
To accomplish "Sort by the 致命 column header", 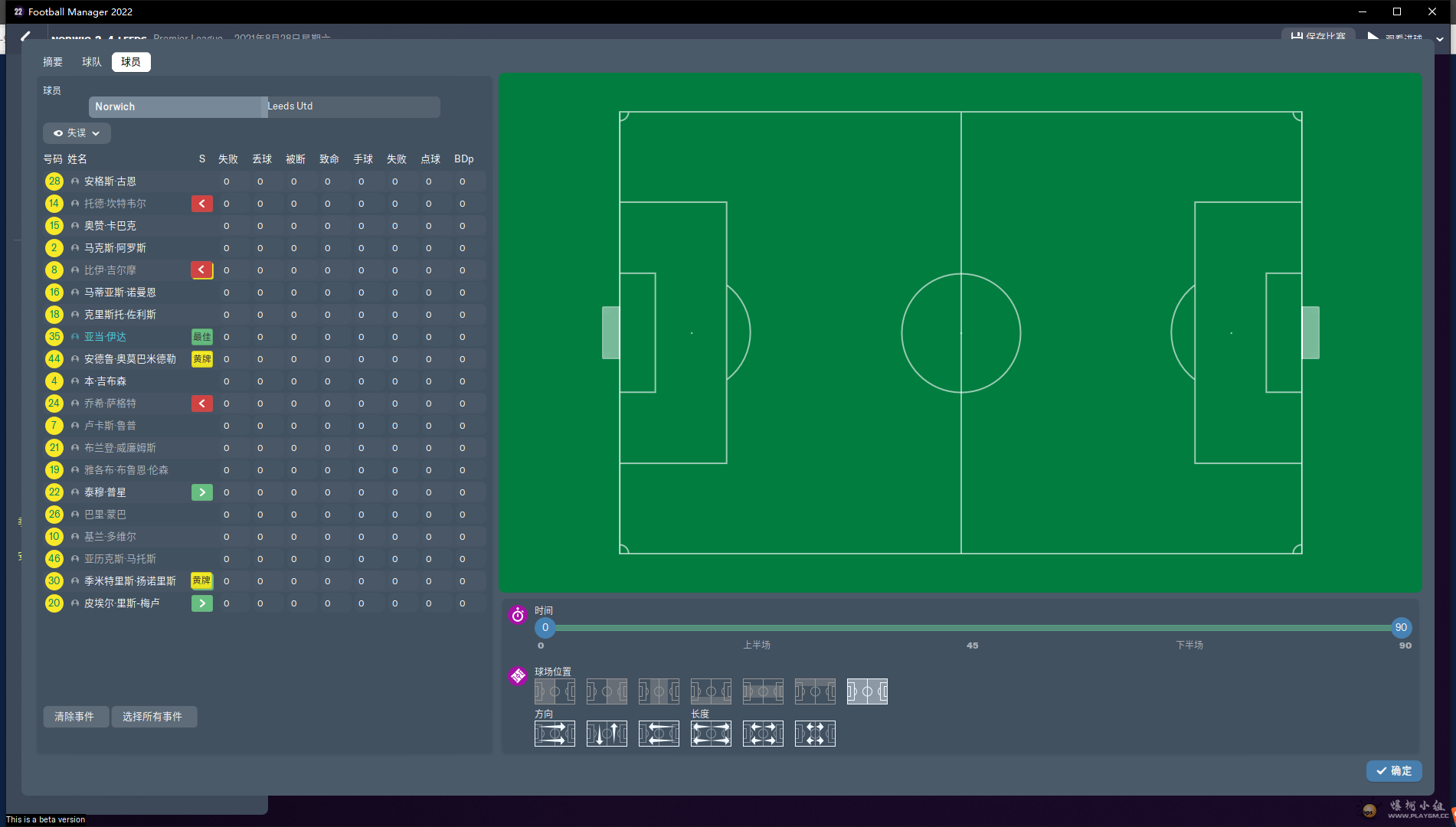I will (x=329, y=159).
